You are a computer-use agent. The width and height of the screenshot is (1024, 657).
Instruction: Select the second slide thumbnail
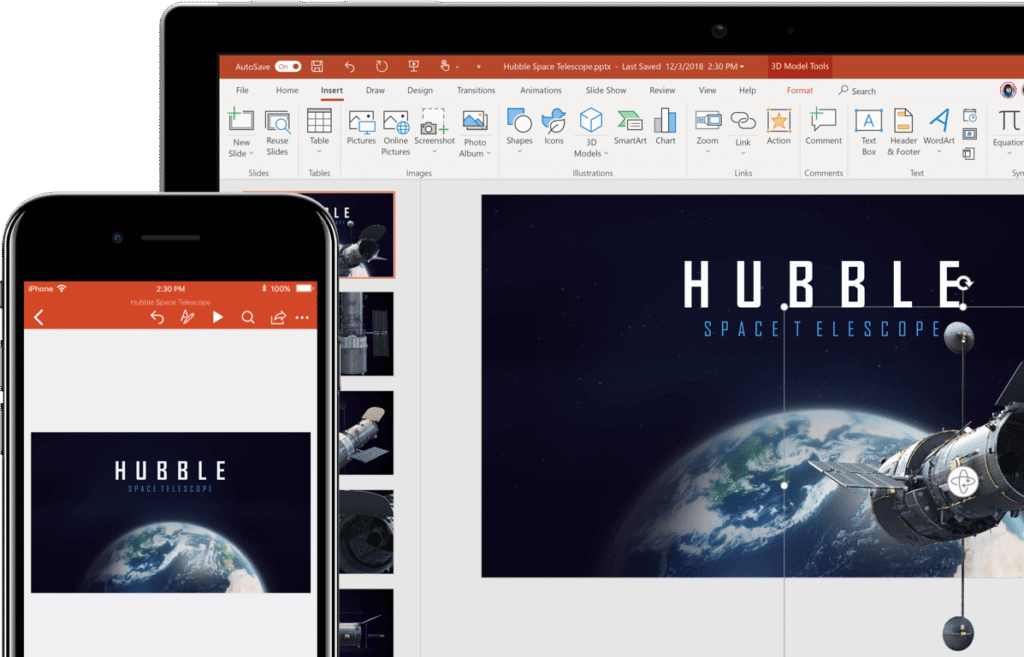(366, 334)
